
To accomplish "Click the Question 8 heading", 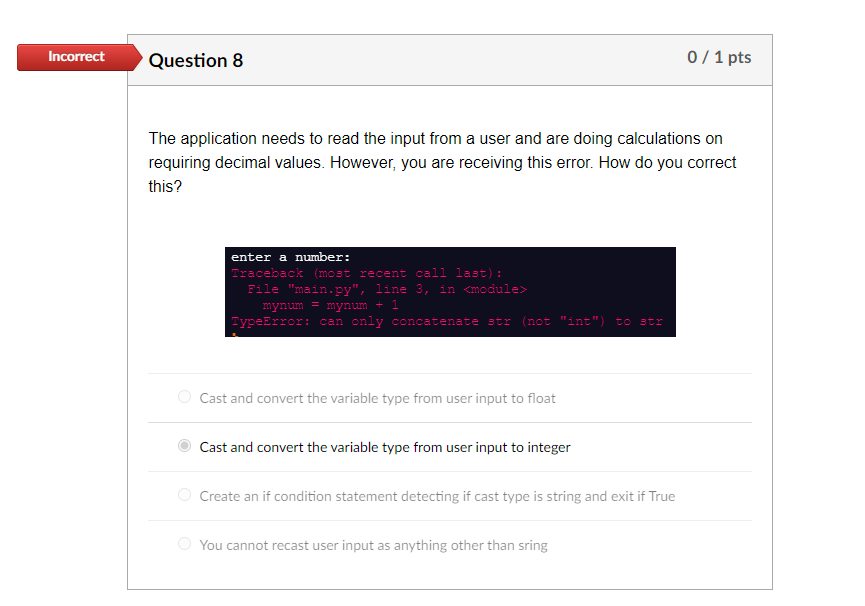I will pos(196,60).
